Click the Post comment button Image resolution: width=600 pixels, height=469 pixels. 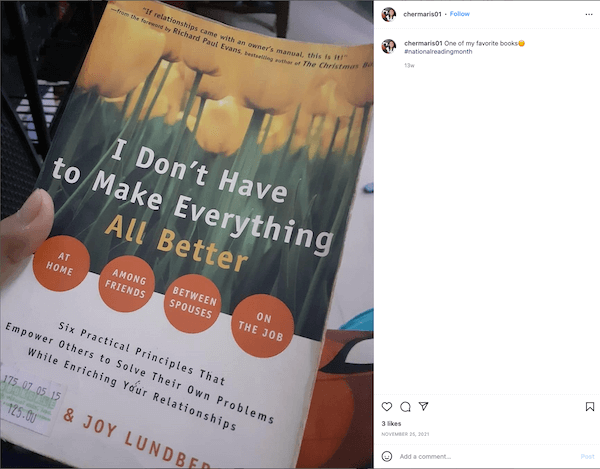(x=587, y=456)
